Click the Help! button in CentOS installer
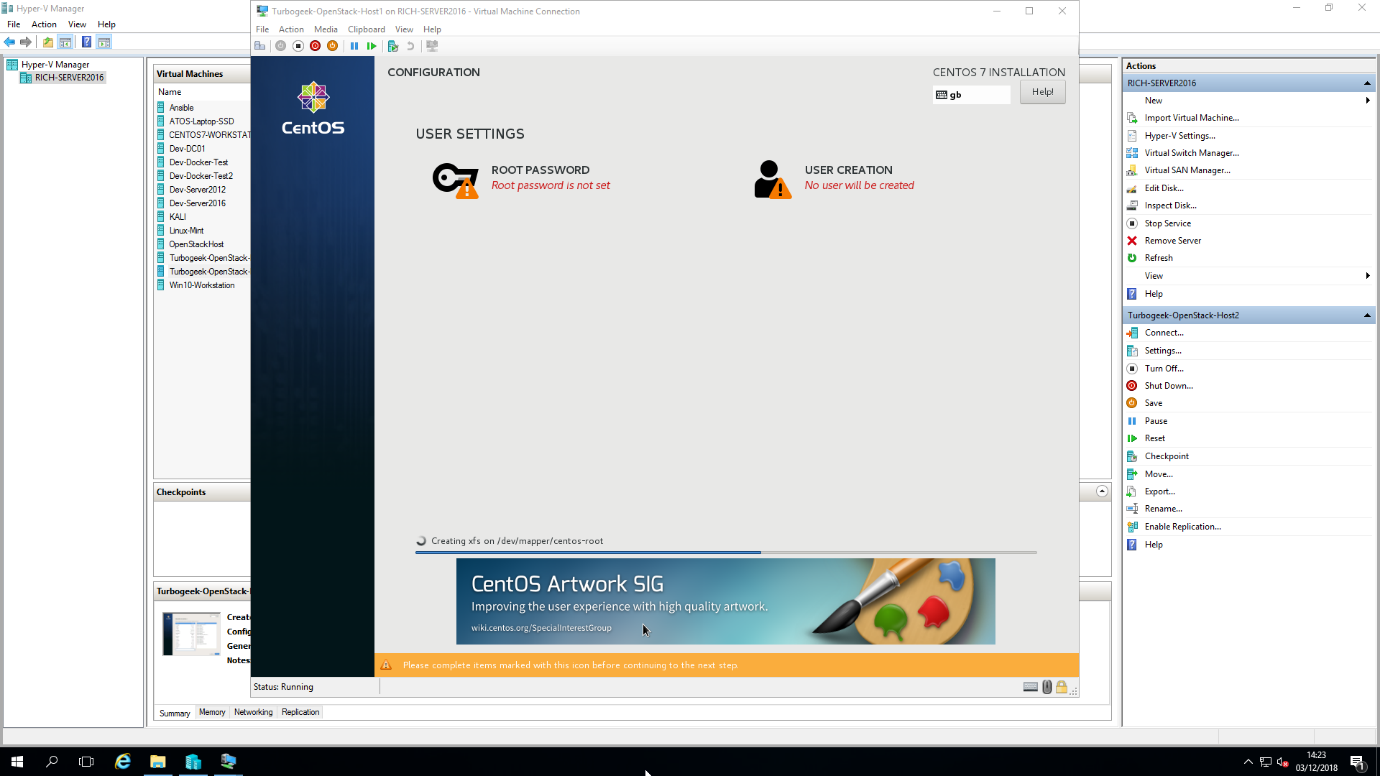 pyautogui.click(x=1042, y=92)
